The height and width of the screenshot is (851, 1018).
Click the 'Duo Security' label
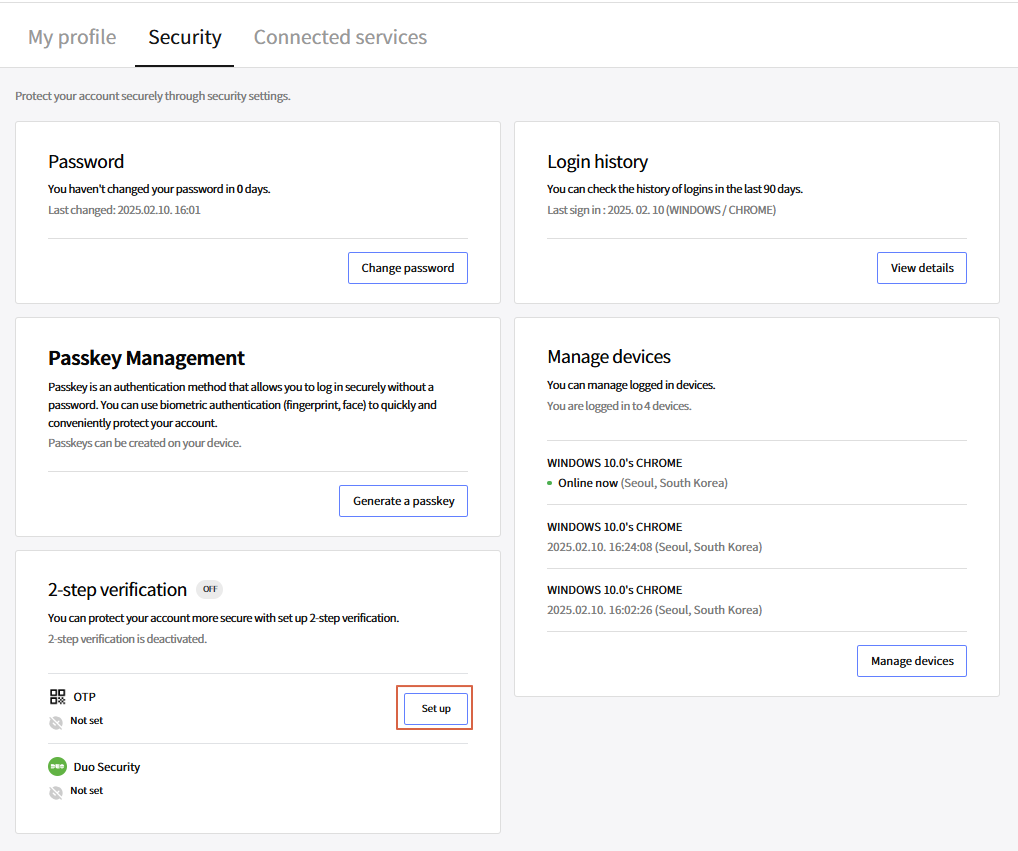coord(106,767)
